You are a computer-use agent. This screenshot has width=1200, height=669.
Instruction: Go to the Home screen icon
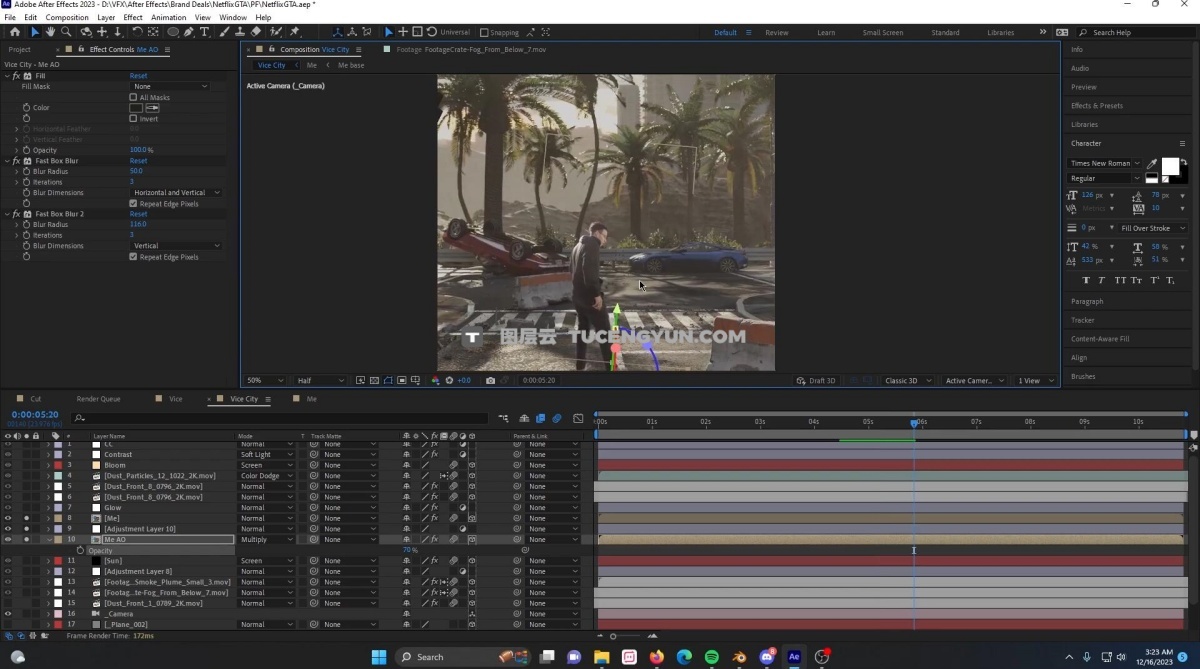(x=14, y=32)
